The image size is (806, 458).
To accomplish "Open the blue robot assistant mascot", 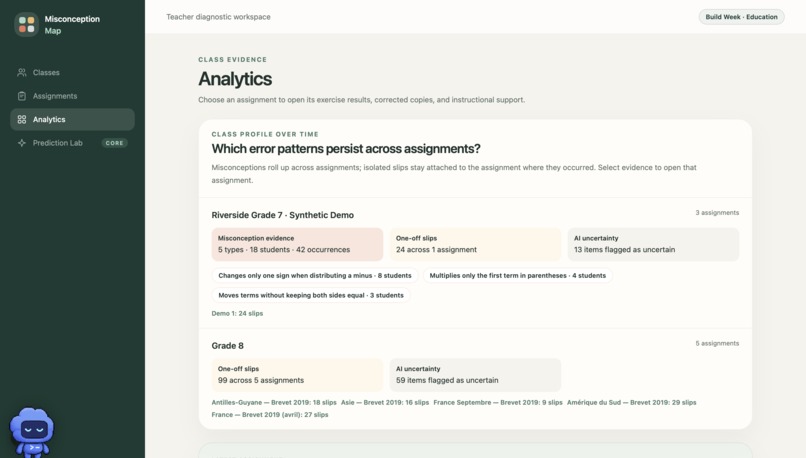I will tap(32, 432).
